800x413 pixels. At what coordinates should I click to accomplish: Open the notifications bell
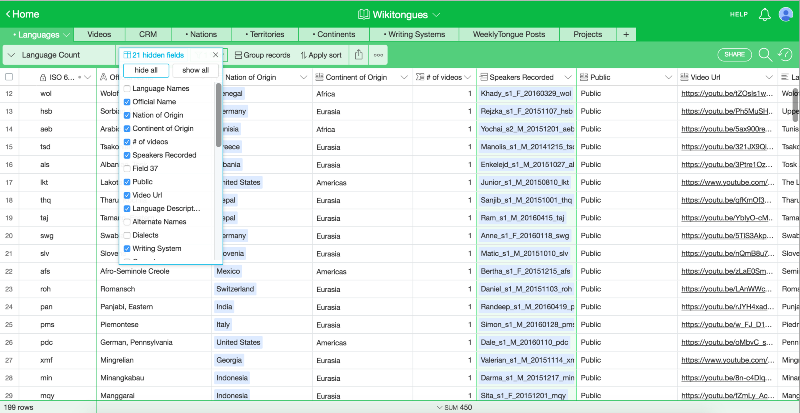[764, 15]
